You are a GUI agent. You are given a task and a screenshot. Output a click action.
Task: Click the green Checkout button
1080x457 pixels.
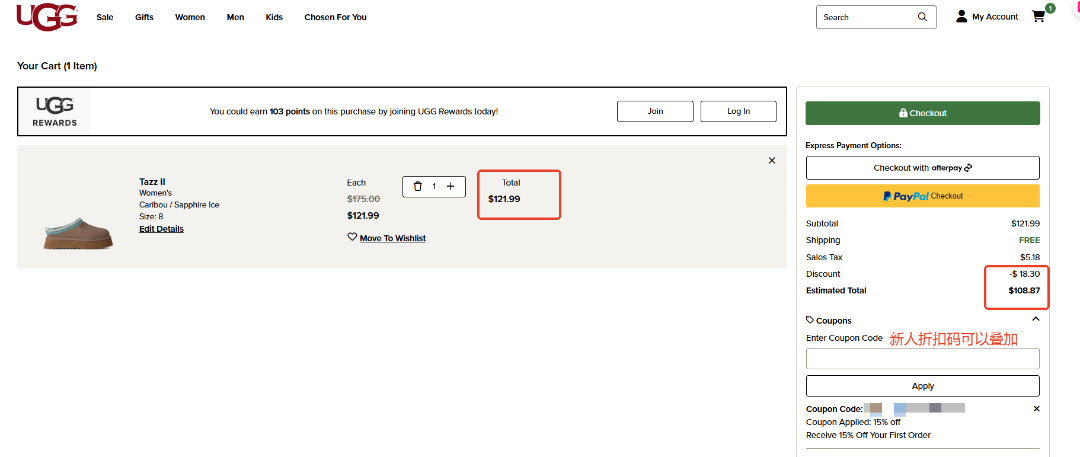coord(922,113)
